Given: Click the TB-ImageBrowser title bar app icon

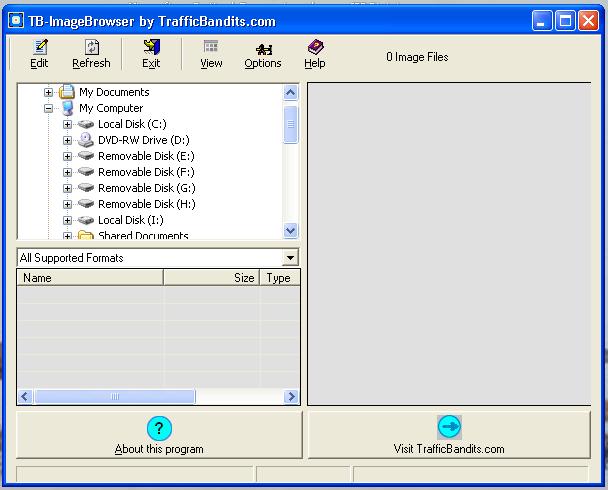Looking at the screenshot, I should click(x=16, y=20).
